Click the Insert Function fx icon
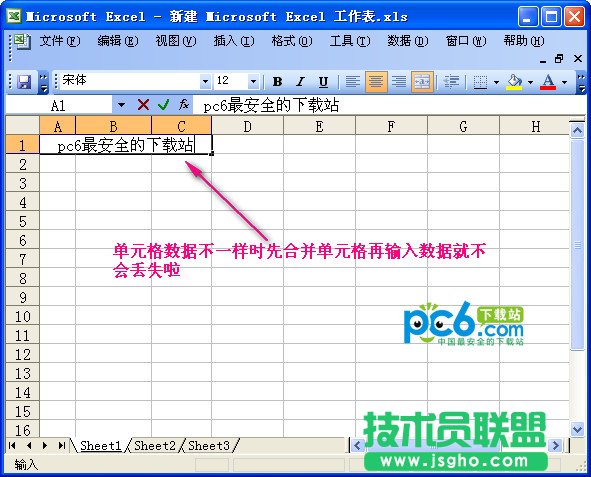Screen dimensions: 591x477 184,105
